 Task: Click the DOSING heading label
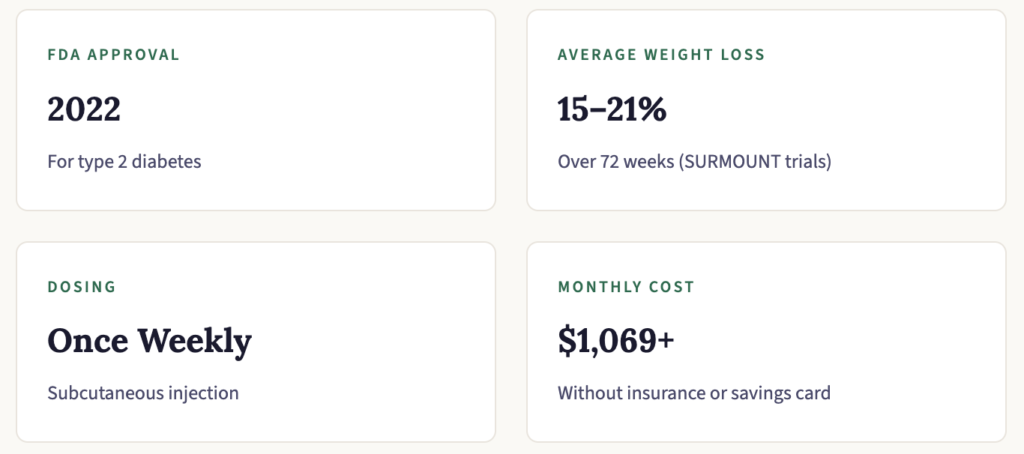[x=82, y=287]
